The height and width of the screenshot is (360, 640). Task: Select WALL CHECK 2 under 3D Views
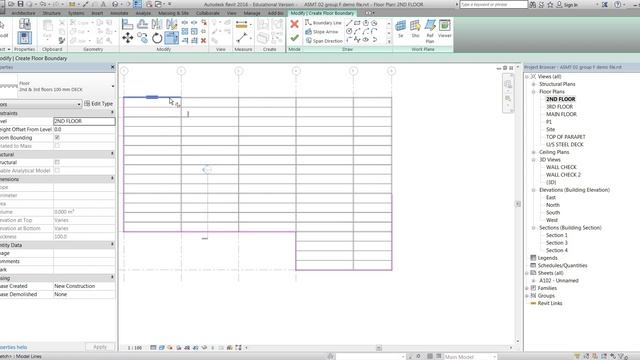563,175
